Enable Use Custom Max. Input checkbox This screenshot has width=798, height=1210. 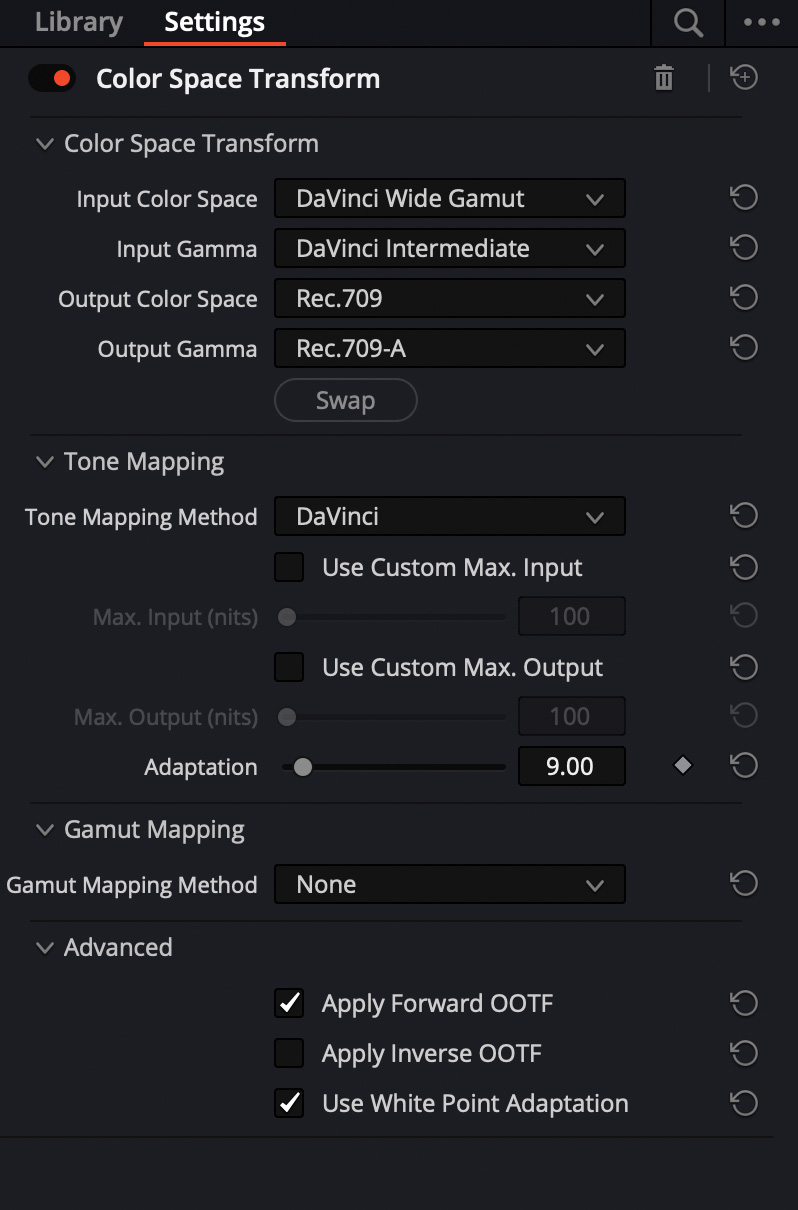pyautogui.click(x=289, y=567)
